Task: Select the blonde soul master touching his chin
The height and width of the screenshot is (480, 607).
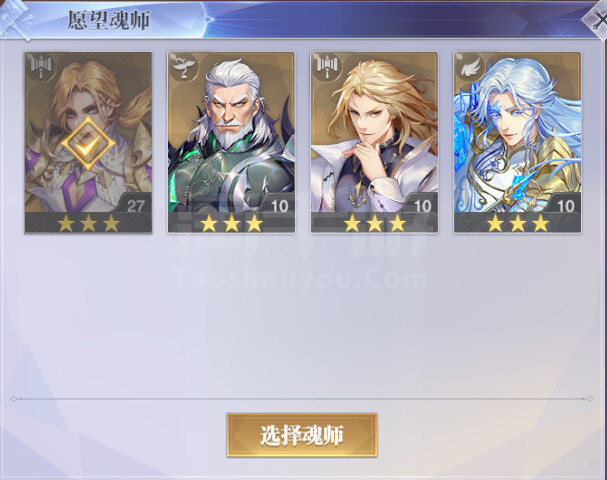Action: click(x=374, y=142)
